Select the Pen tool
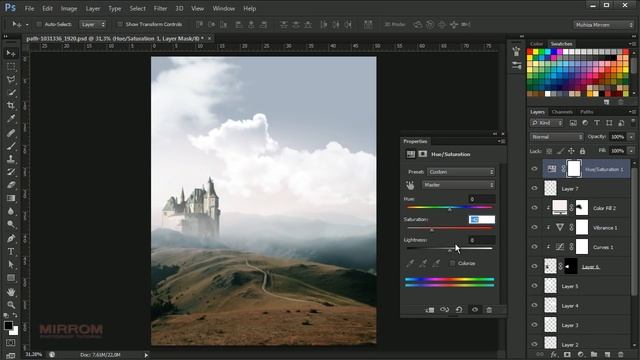 pyautogui.click(x=11, y=238)
